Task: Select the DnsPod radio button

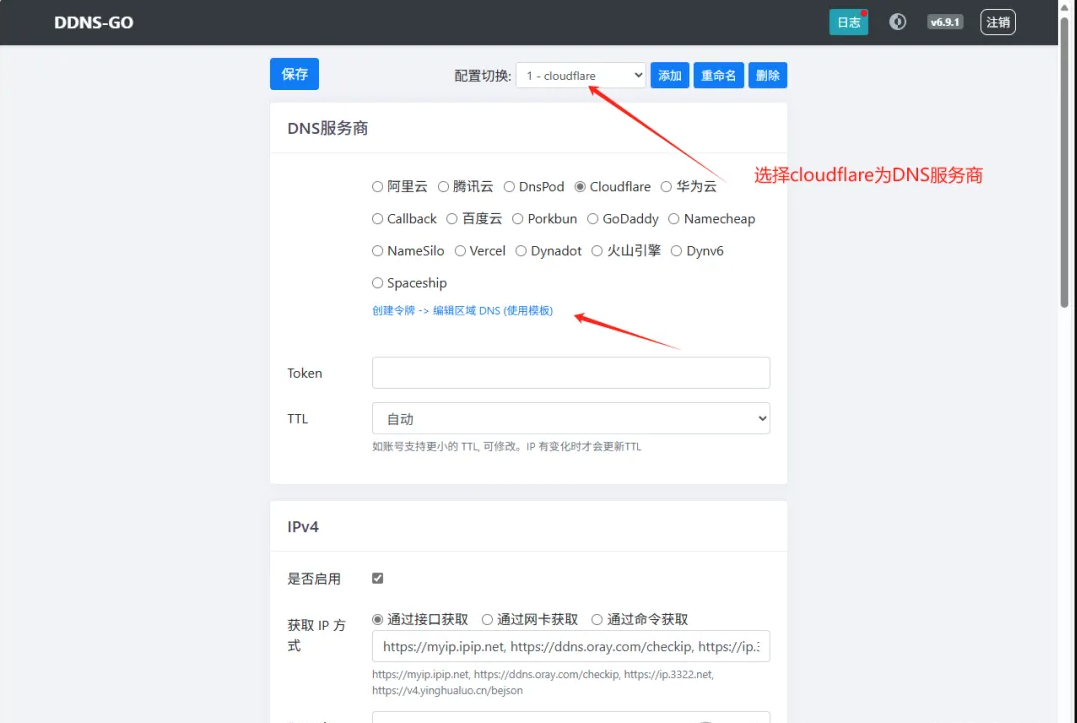Action: click(x=509, y=187)
